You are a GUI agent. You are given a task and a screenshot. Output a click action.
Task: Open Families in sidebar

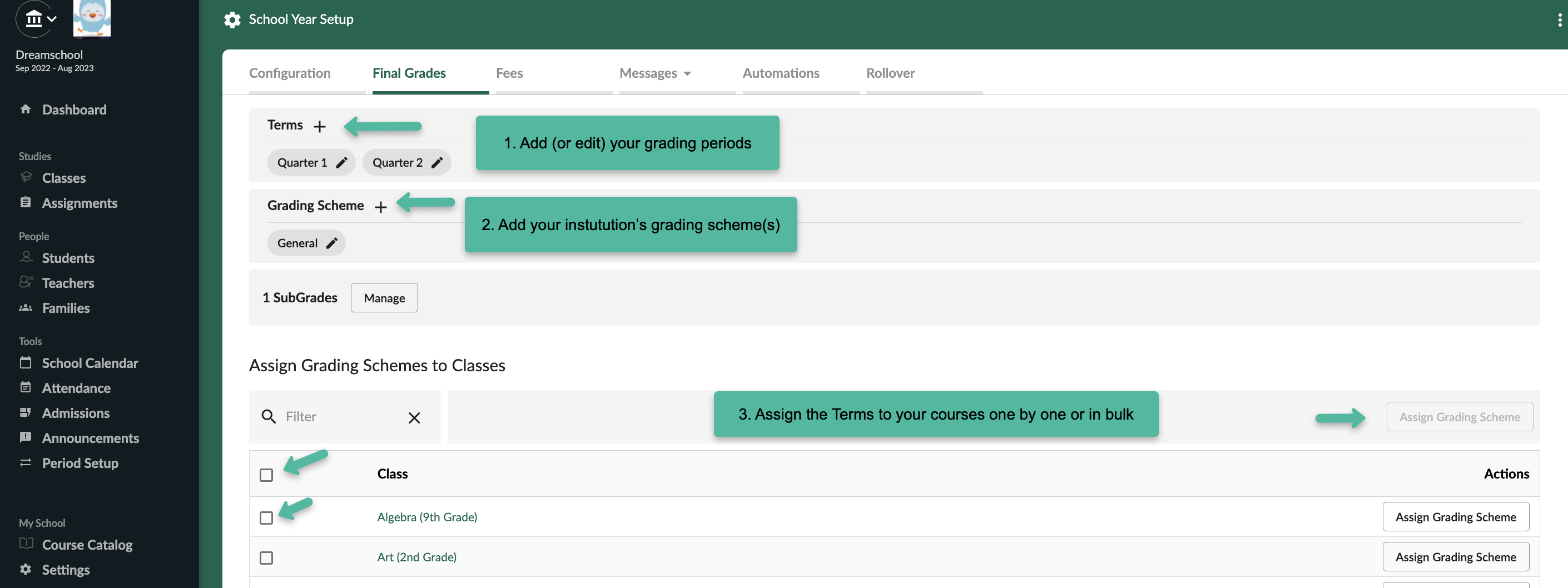tap(66, 308)
